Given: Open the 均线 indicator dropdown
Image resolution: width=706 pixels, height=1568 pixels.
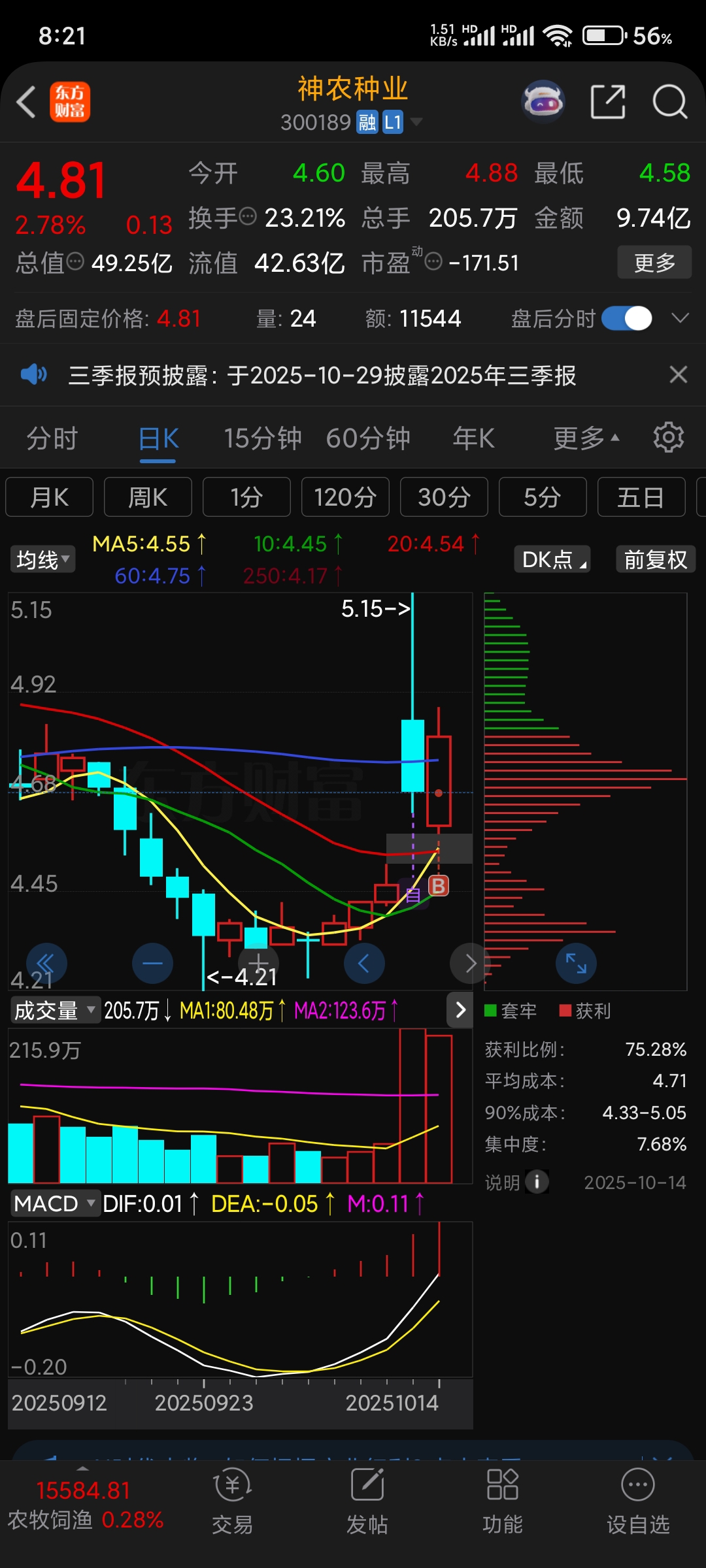Looking at the screenshot, I should click(x=42, y=559).
